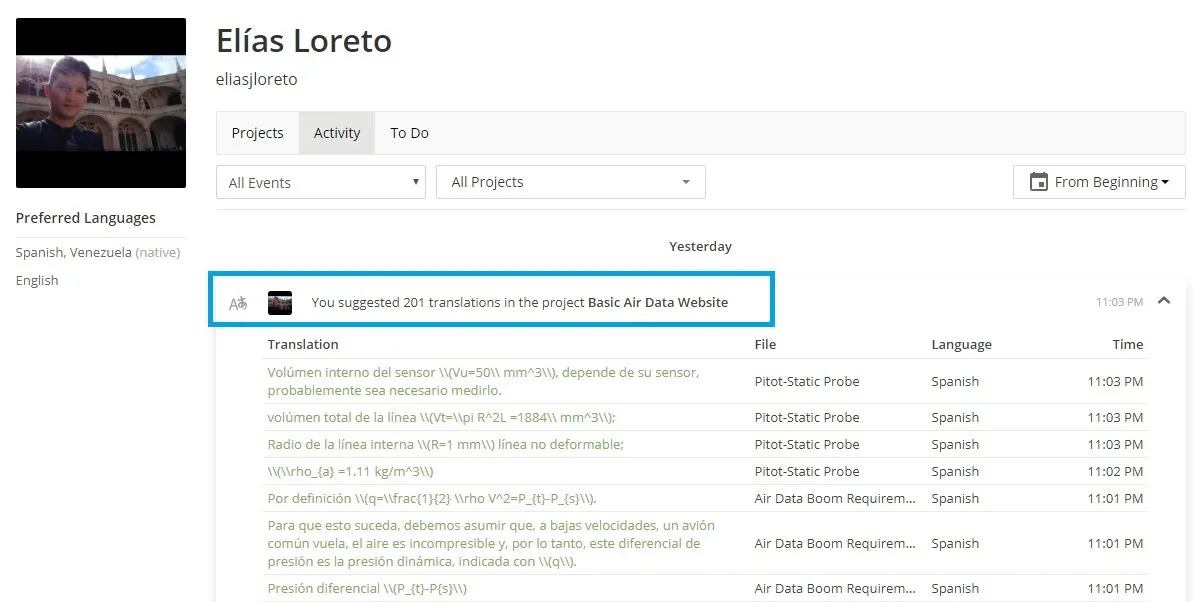The width and height of the screenshot is (1193, 602).
Task: Select the Activity tab
Action: point(337,133)
